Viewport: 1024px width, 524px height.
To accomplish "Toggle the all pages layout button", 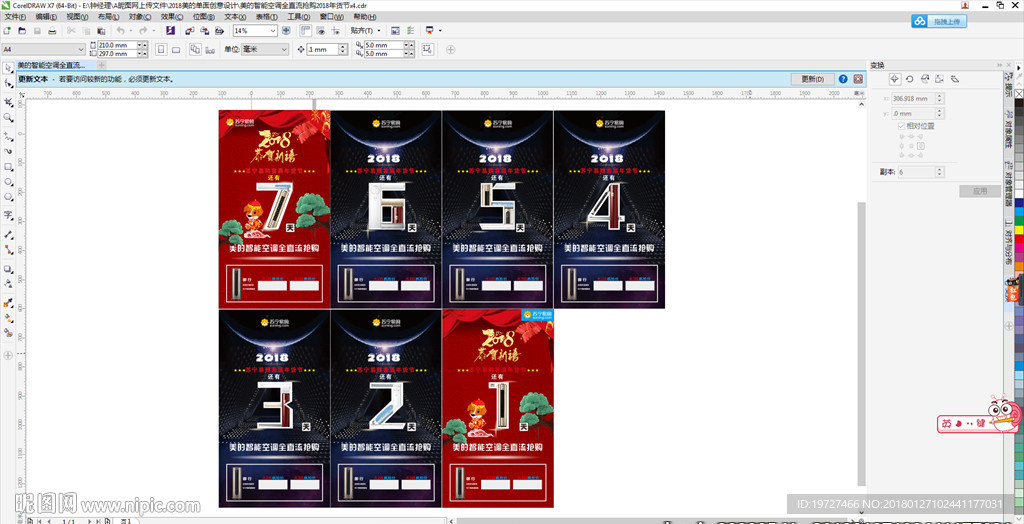I will [195, 49].
